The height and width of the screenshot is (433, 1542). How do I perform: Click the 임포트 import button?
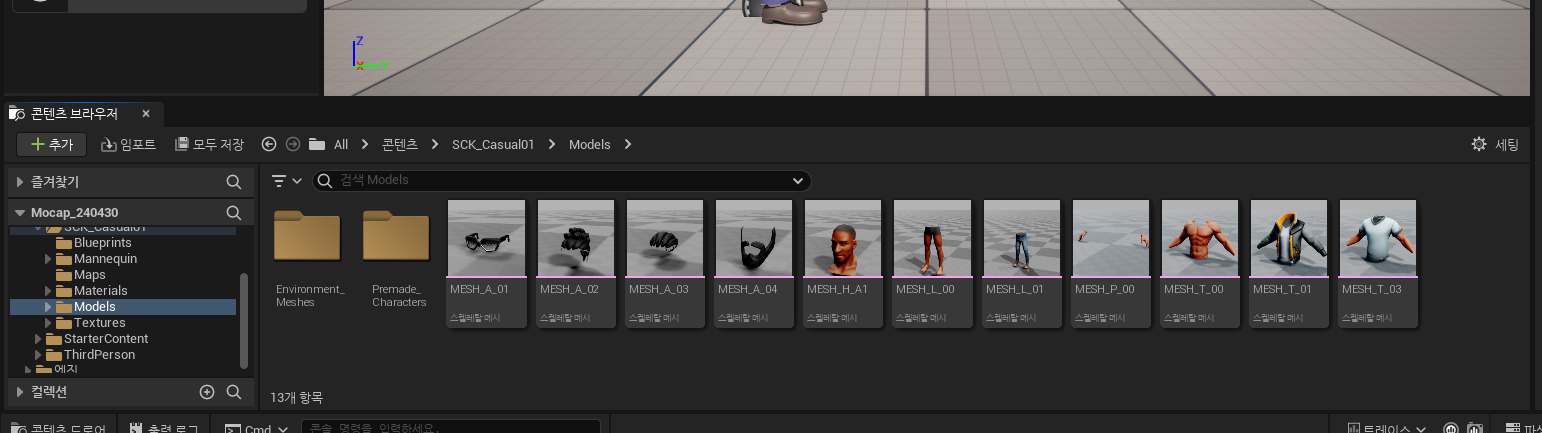tap(128, 145)
